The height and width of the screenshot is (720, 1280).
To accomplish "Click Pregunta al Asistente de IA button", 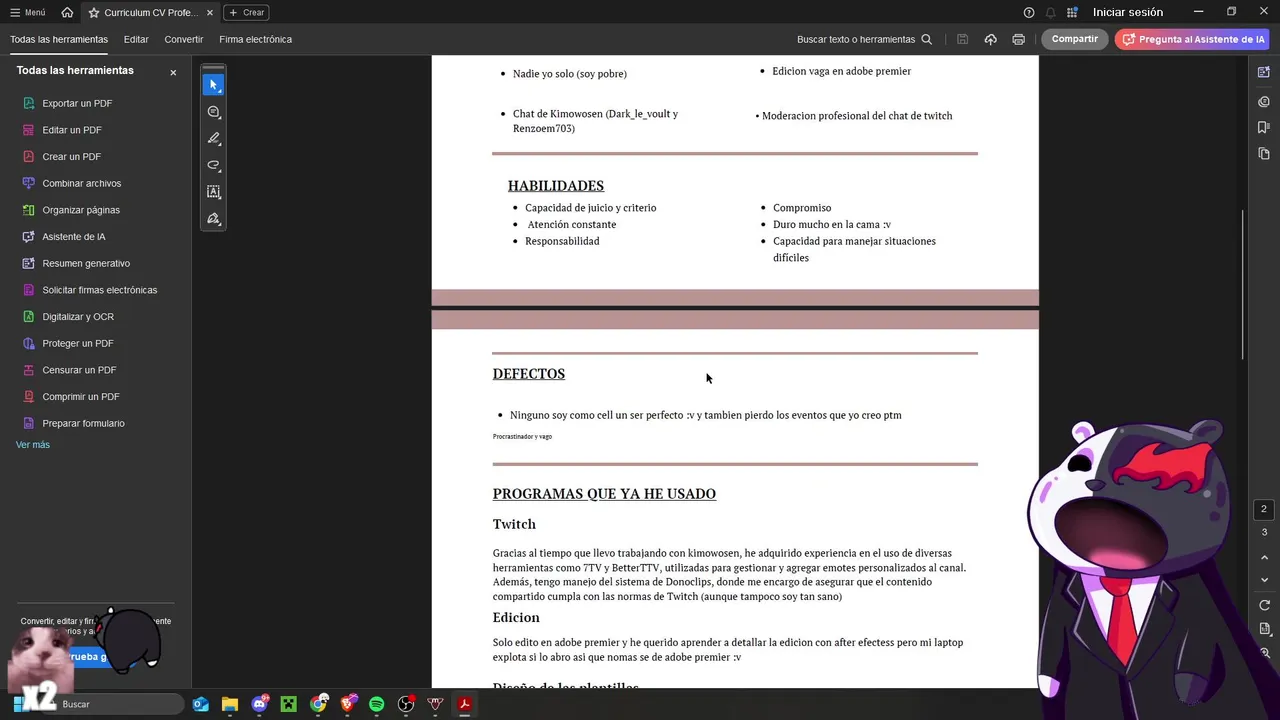I will [x=1192, y=39].
